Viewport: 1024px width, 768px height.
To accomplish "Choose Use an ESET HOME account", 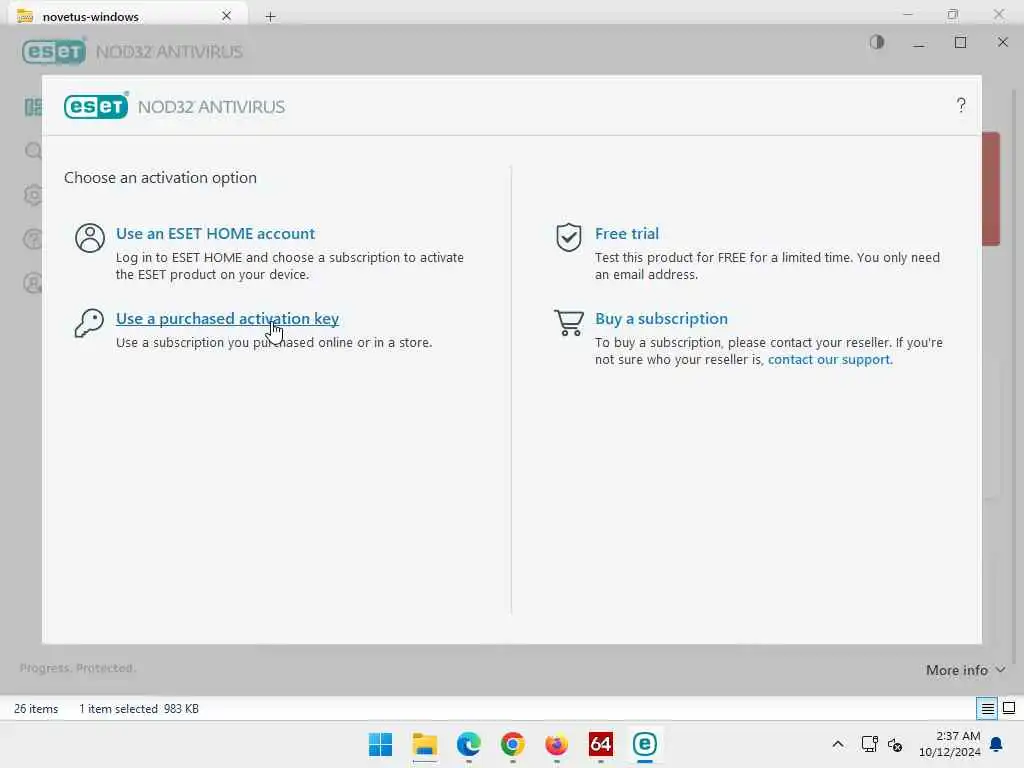I will coord(216,233).
